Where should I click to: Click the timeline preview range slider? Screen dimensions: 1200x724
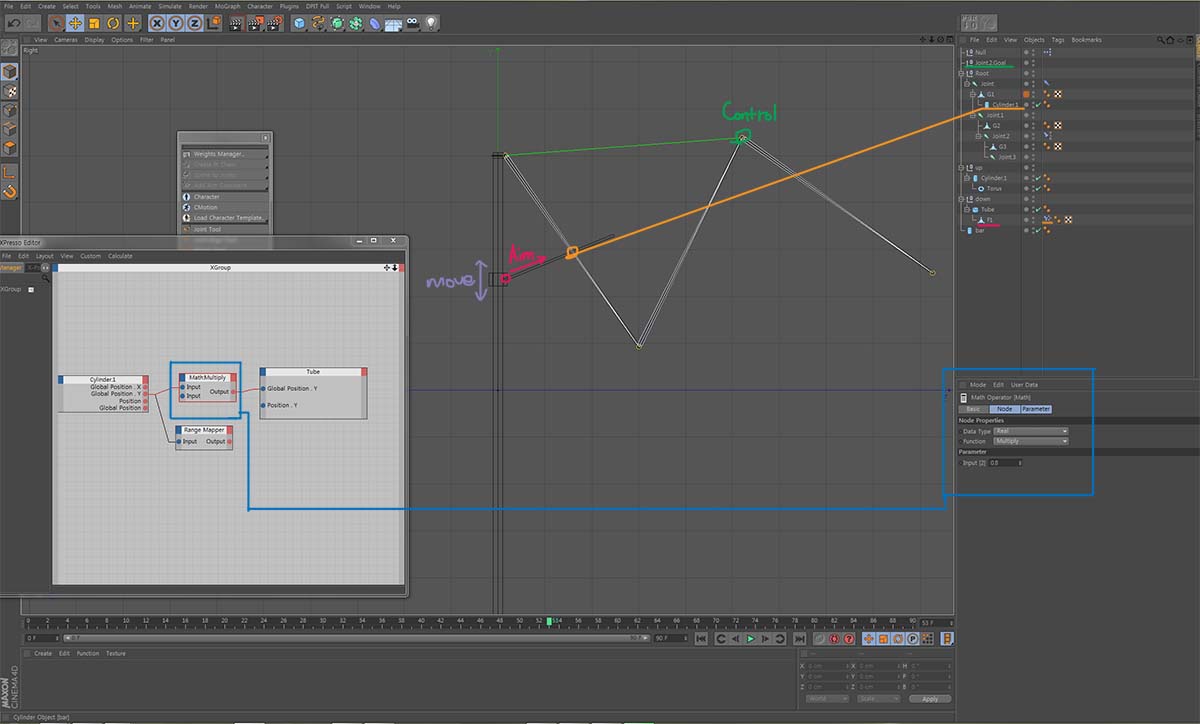click(x=357, y=638)
